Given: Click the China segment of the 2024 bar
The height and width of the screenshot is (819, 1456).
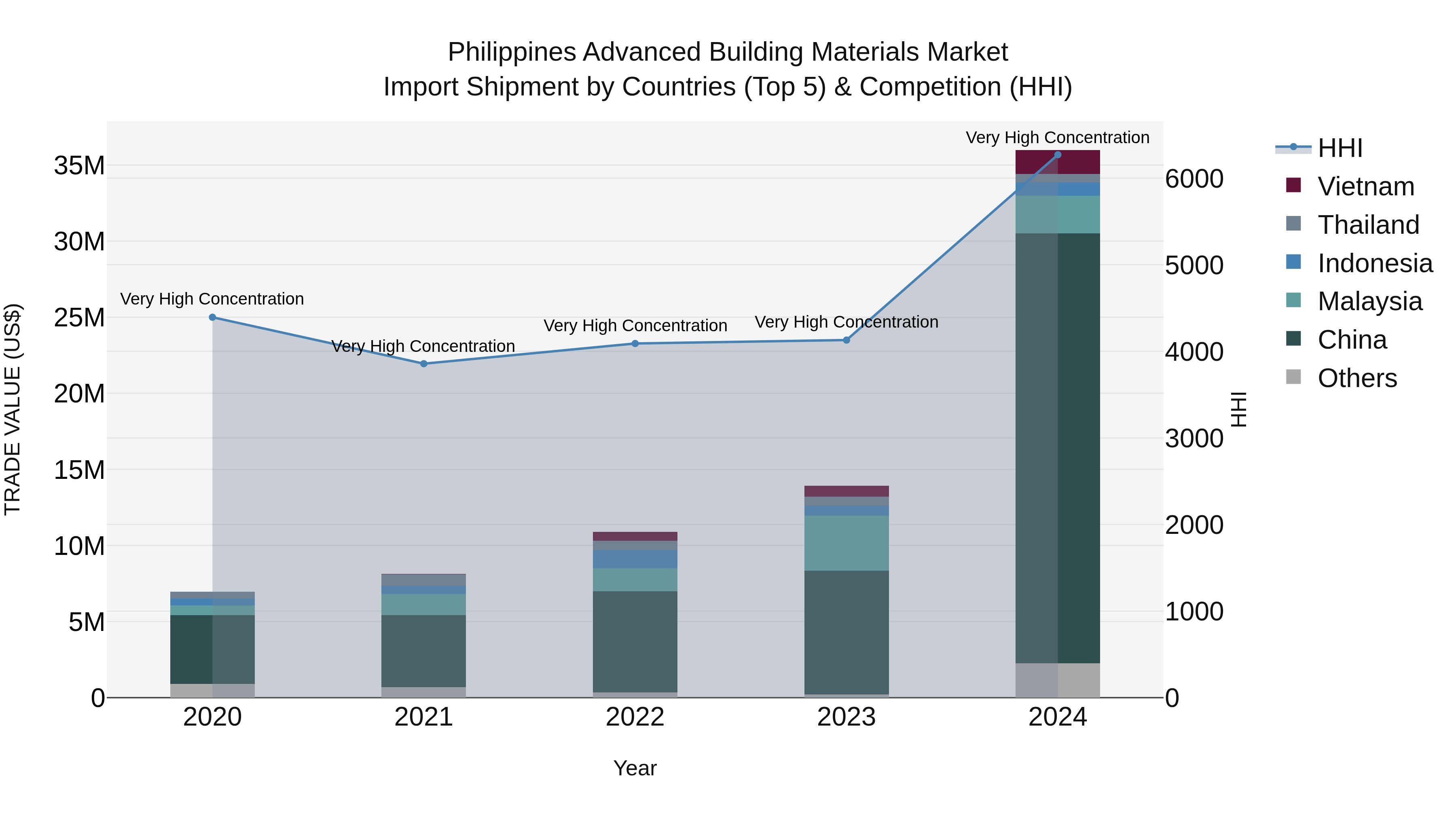Looking at the screenshot, I should click(1058, 448).
